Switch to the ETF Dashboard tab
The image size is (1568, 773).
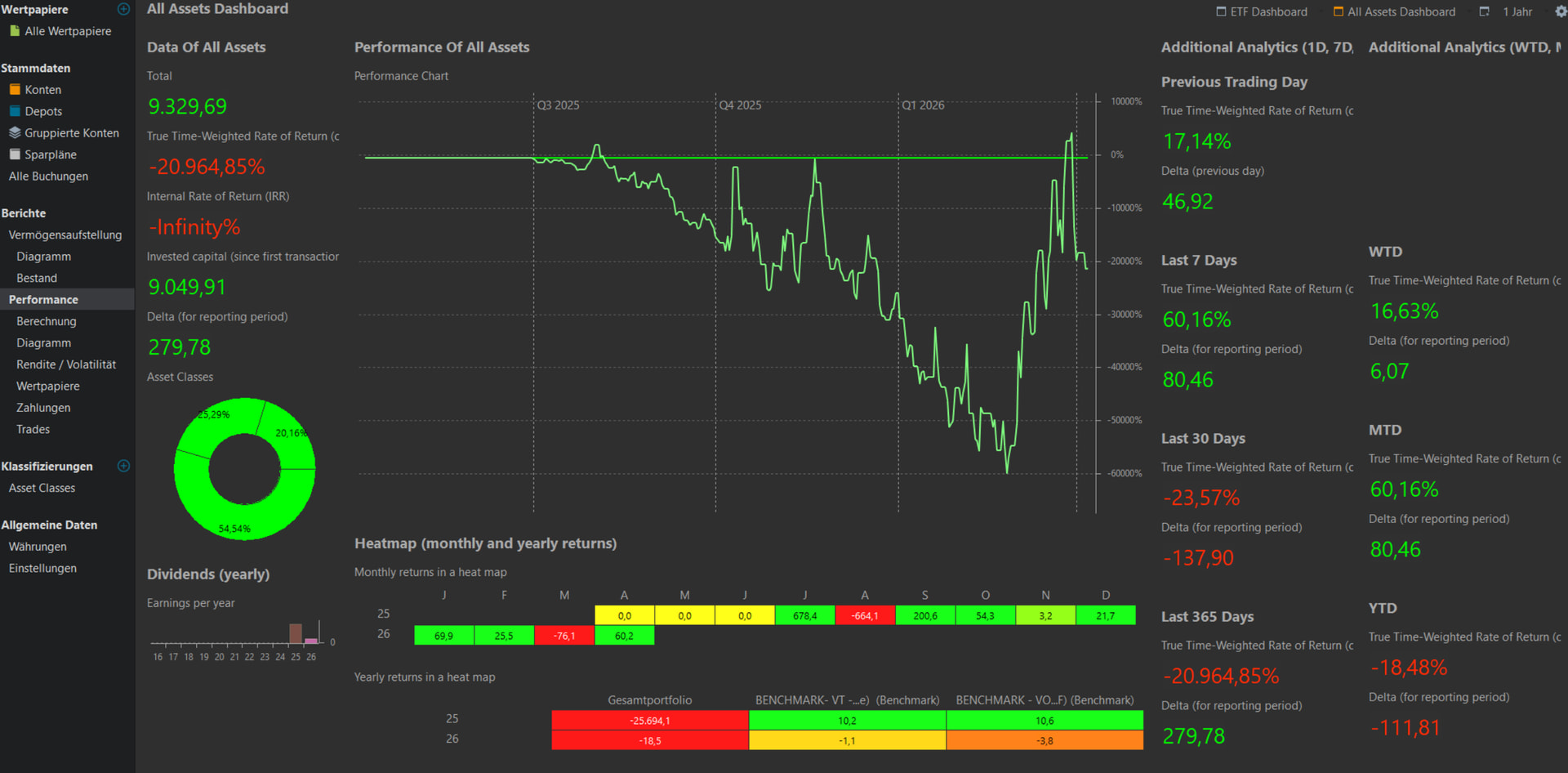[1262, 11]
